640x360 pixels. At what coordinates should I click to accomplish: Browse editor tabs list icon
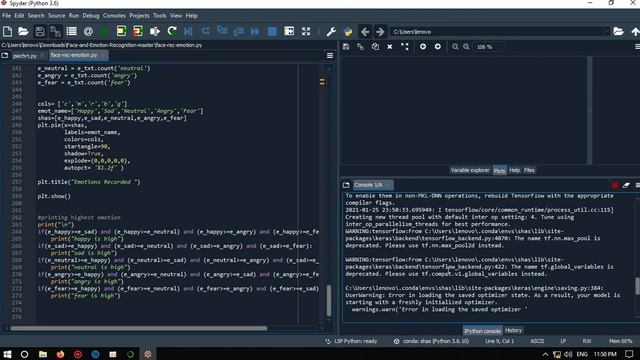pos(5,56)
